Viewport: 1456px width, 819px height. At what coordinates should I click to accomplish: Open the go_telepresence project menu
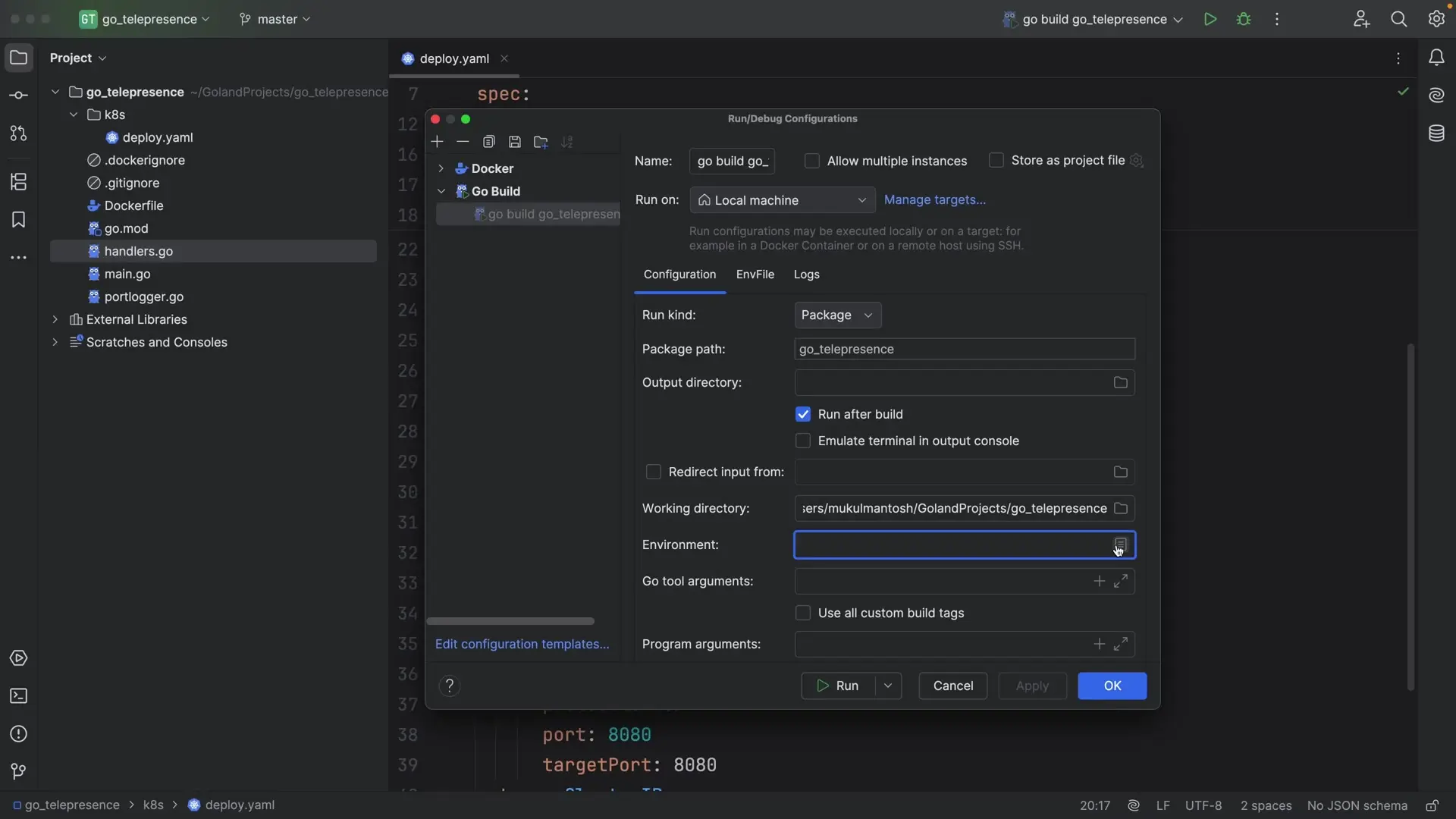coord(144,19)
